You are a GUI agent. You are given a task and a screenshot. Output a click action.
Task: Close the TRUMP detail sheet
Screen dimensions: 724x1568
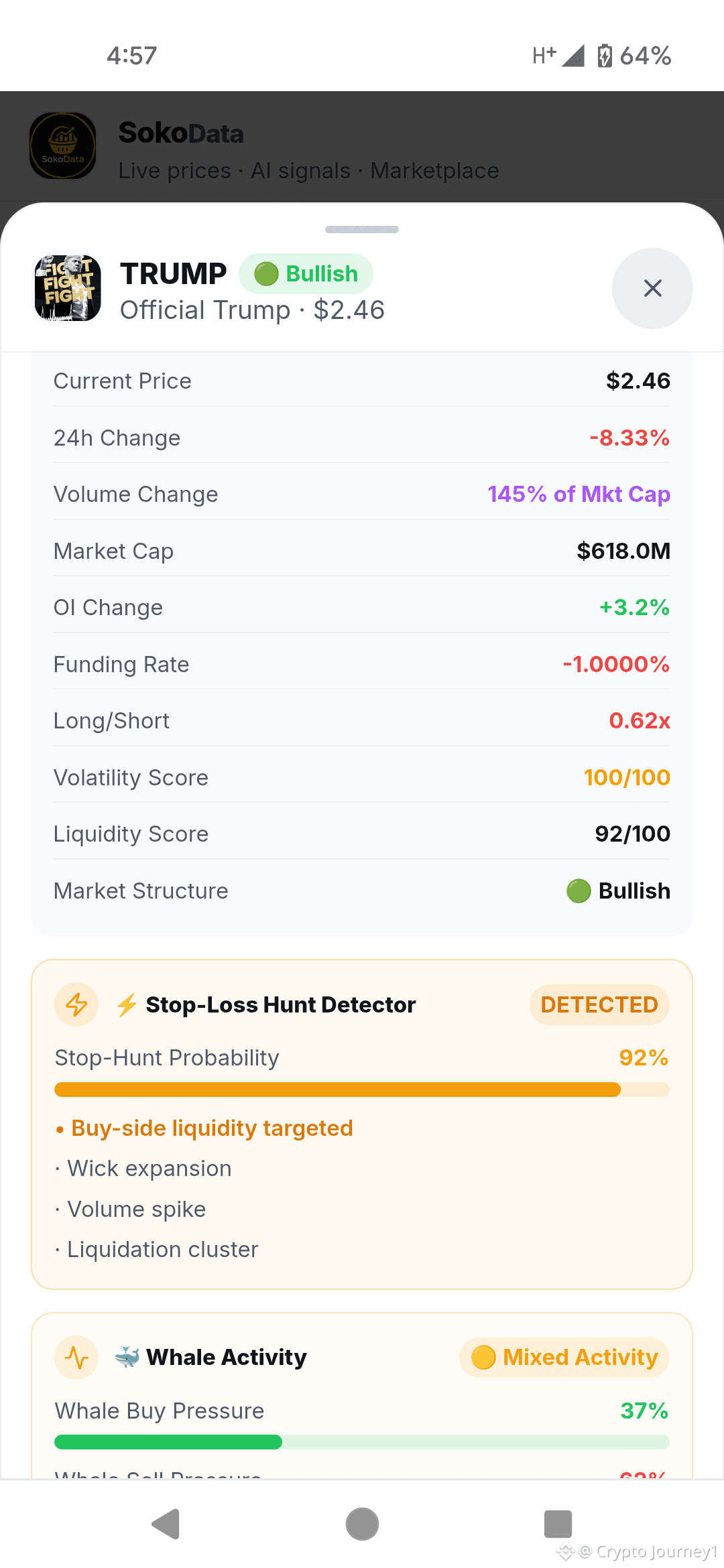click(x=652, y=288)
